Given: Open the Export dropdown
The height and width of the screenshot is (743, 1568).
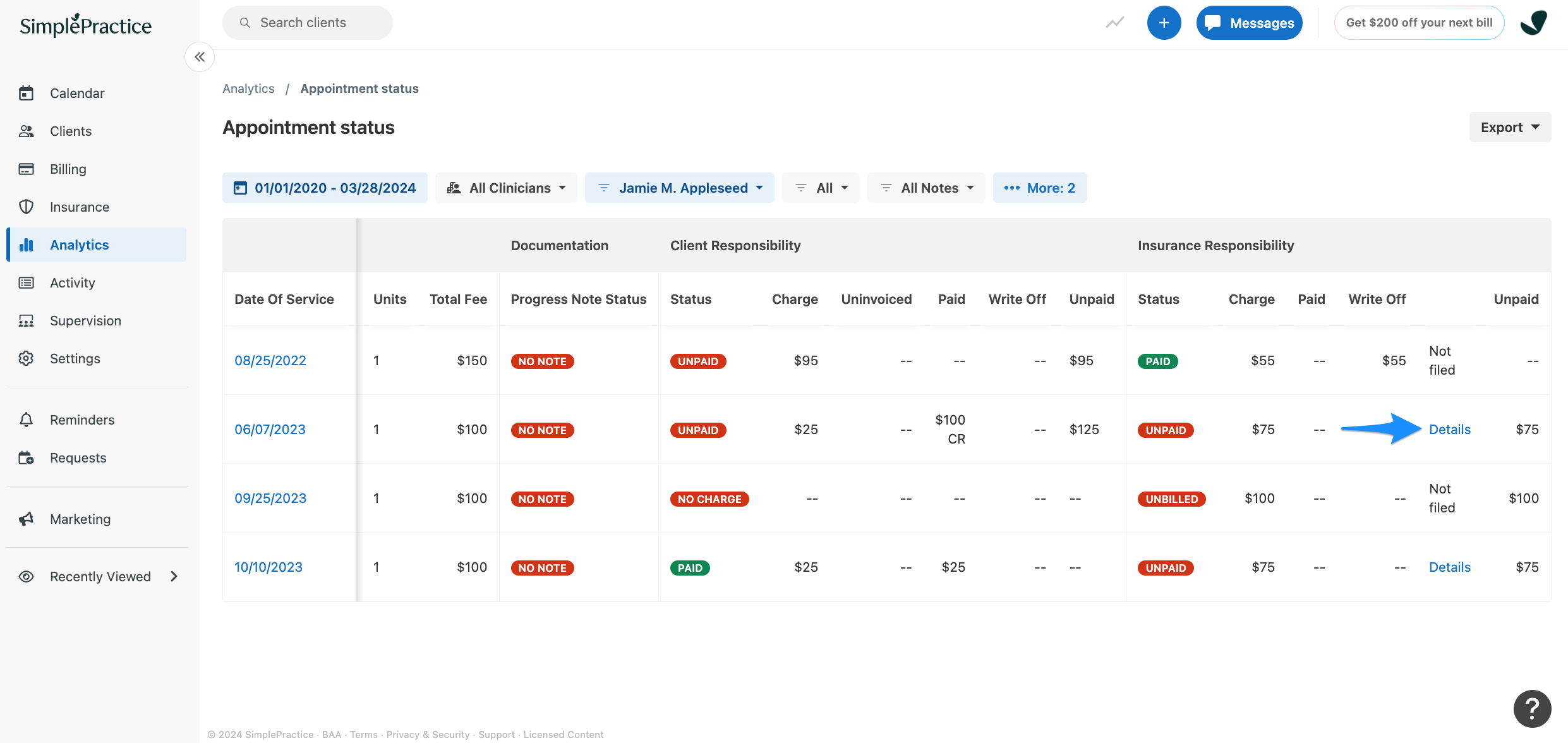Looking at the screenshot, I should (x=1509, y=127).
